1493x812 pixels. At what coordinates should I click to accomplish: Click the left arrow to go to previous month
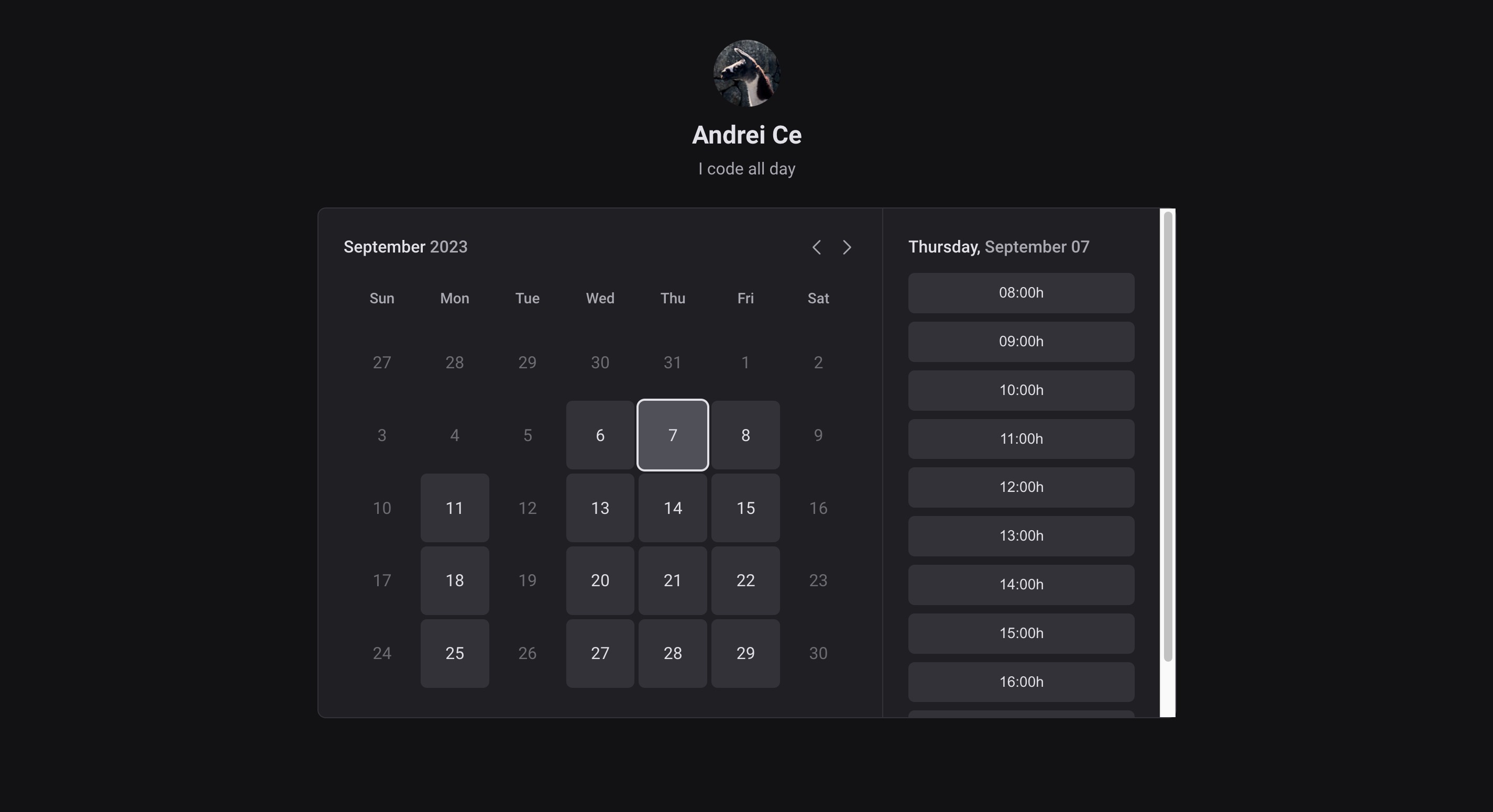click(x=817, y=247)
